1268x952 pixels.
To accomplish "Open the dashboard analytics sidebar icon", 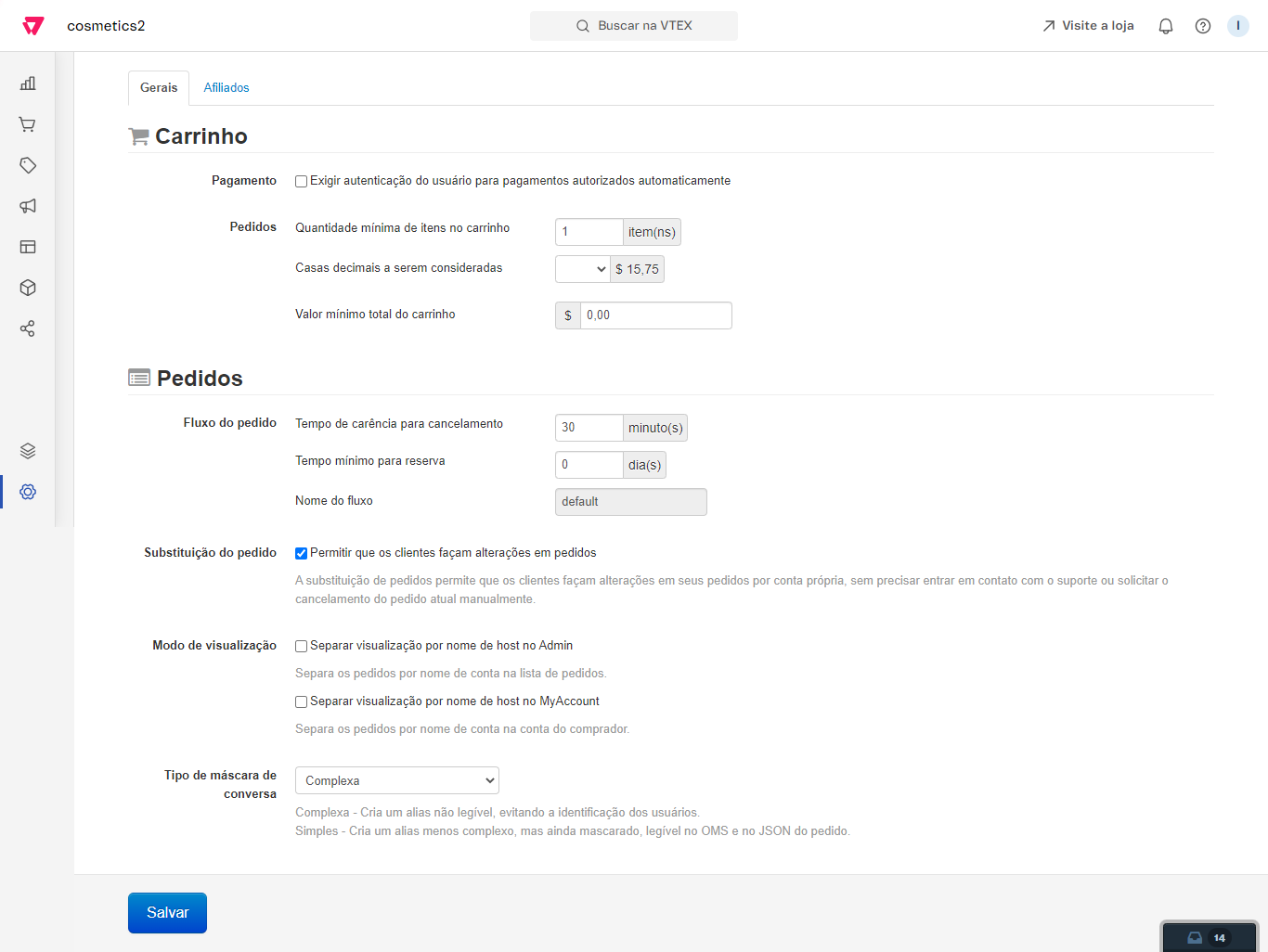I will click(x=27, y=84).
